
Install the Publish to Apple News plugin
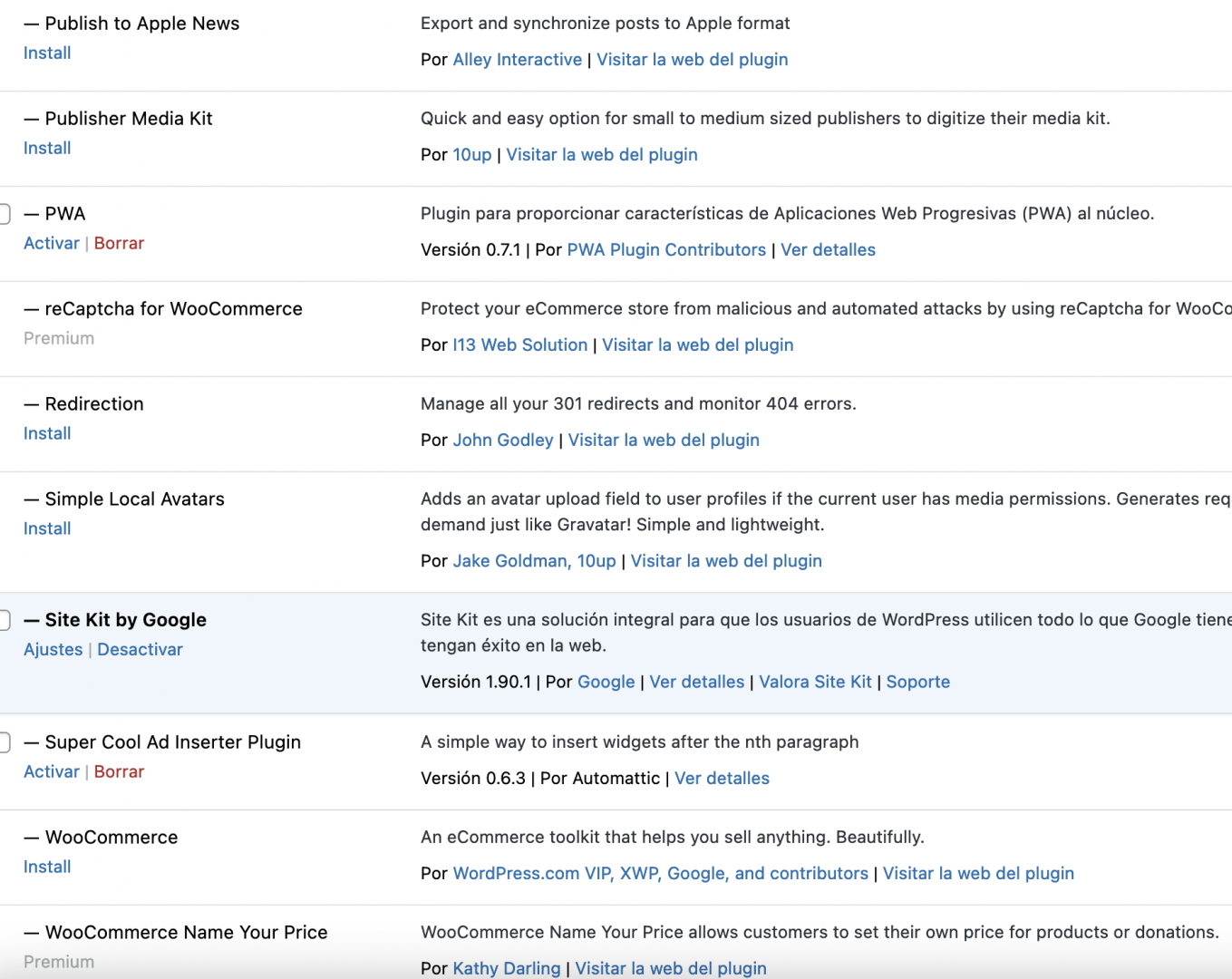pyautogui.click(x=47, y=53)
